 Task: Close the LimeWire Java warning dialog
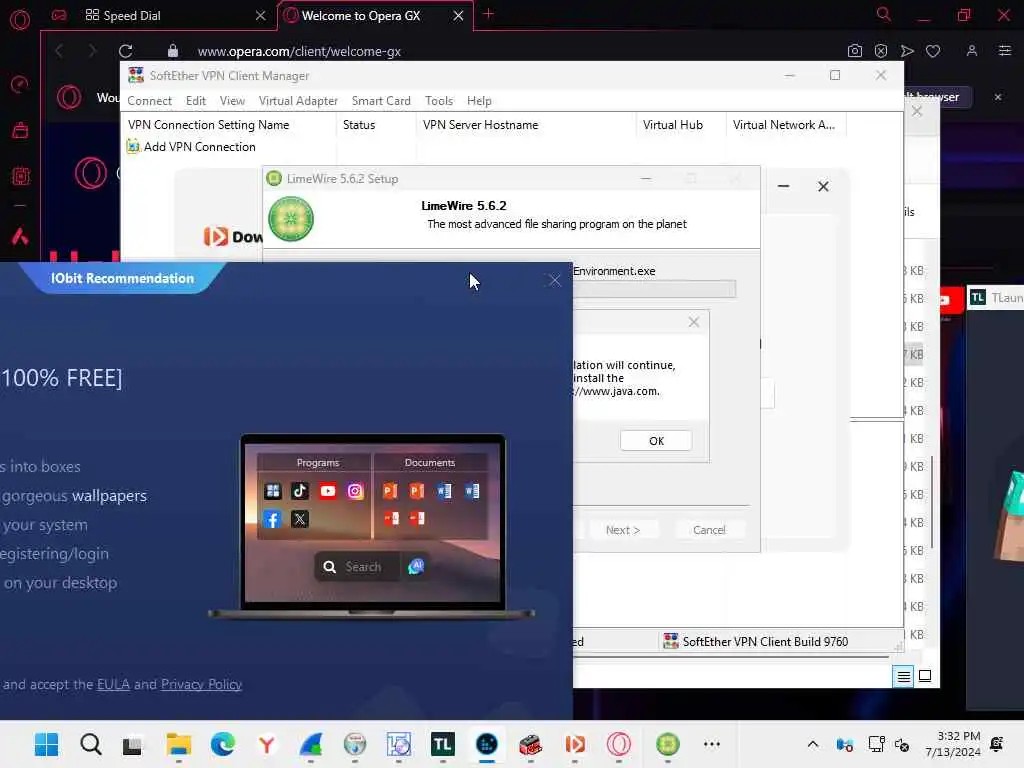(694, 322)
